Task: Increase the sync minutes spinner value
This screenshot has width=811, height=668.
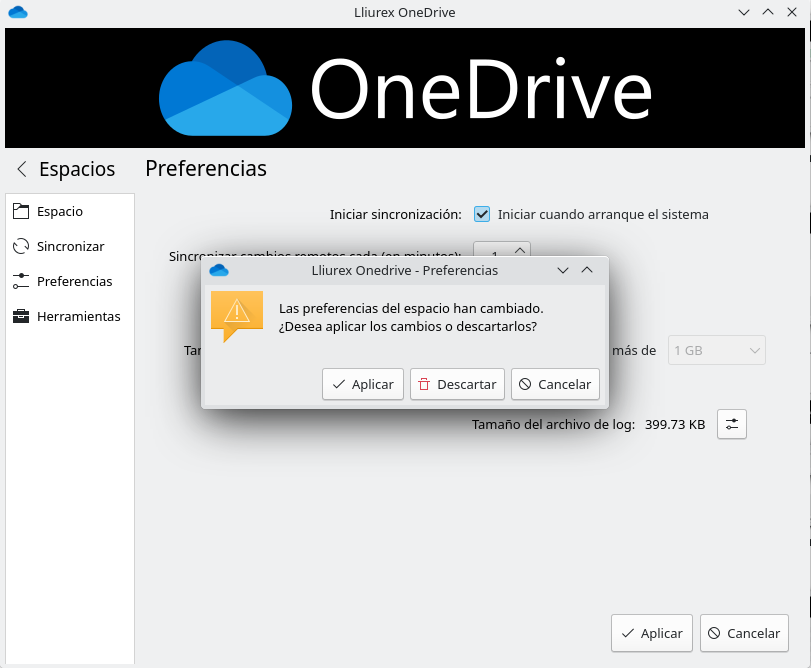Action: coord(520,250)
